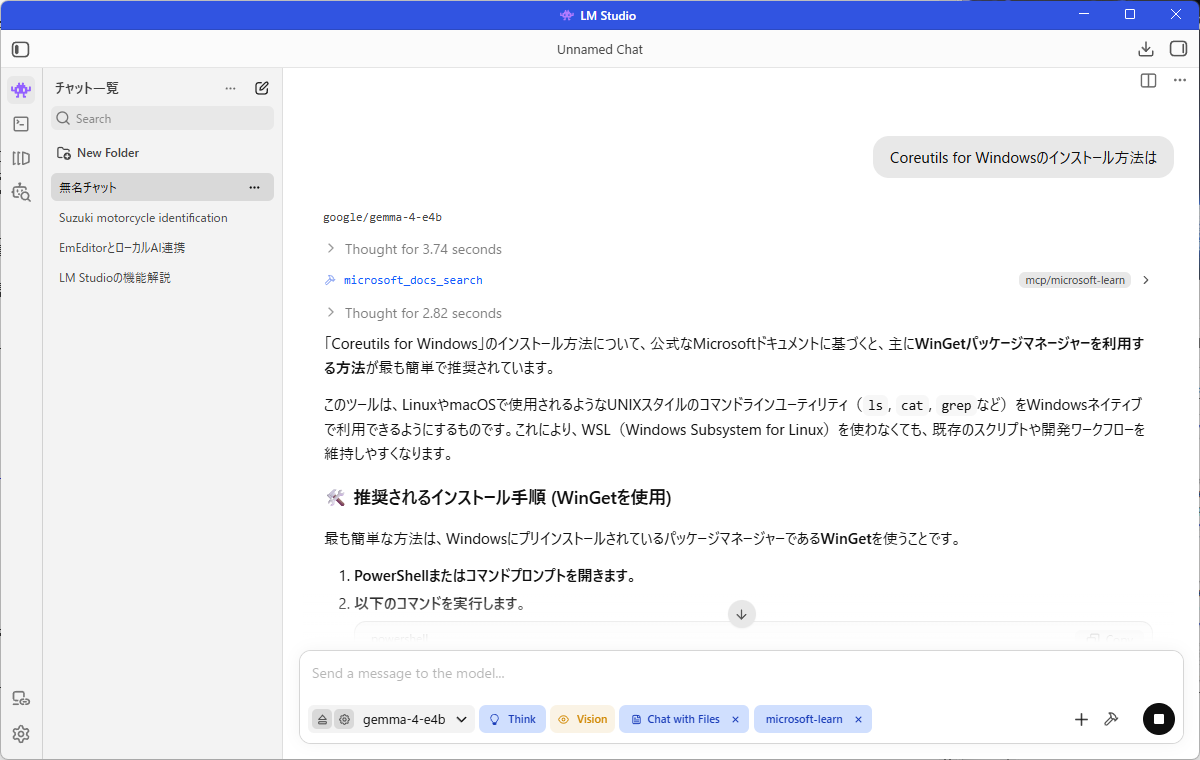
Task: Open EmEditorとローカルAI連携 chat
Action: coord(122,248)
